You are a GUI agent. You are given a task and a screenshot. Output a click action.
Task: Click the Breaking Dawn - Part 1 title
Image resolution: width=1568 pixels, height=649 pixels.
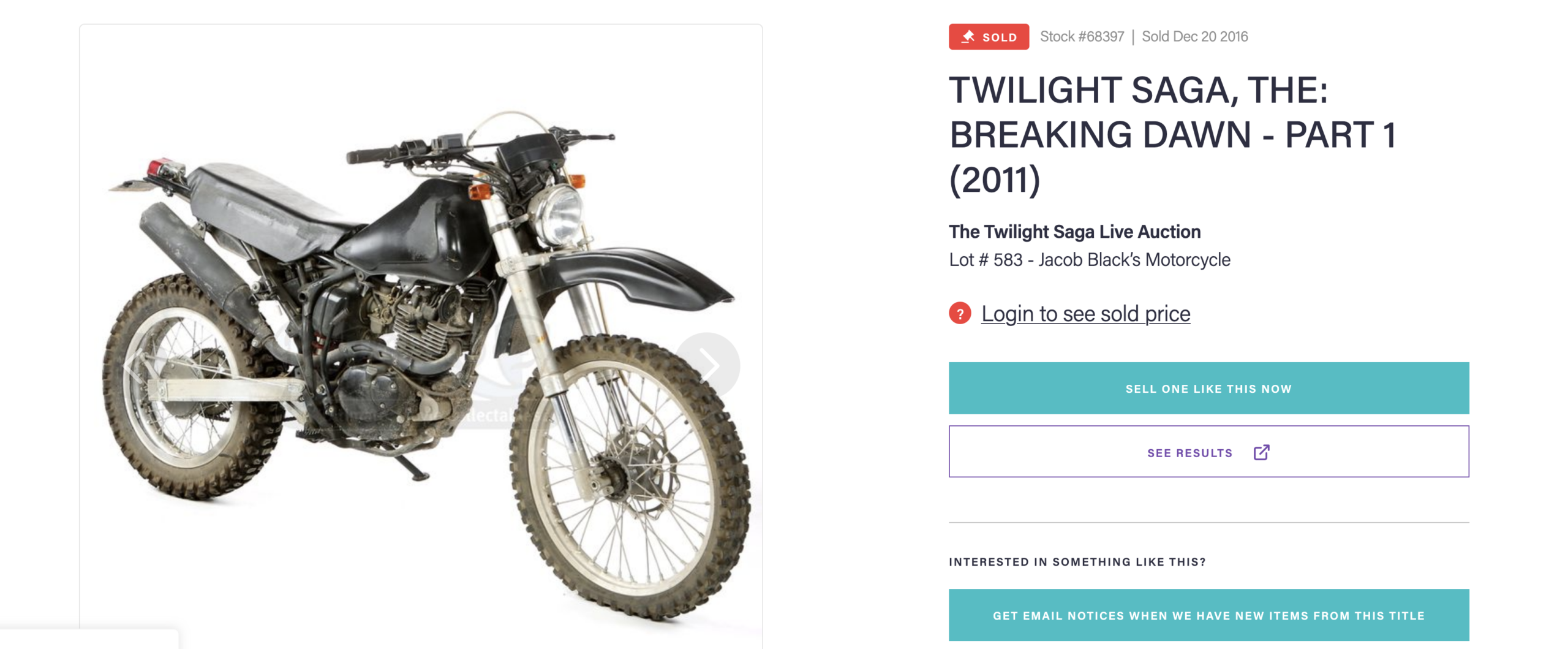[x=1171, y=135]
